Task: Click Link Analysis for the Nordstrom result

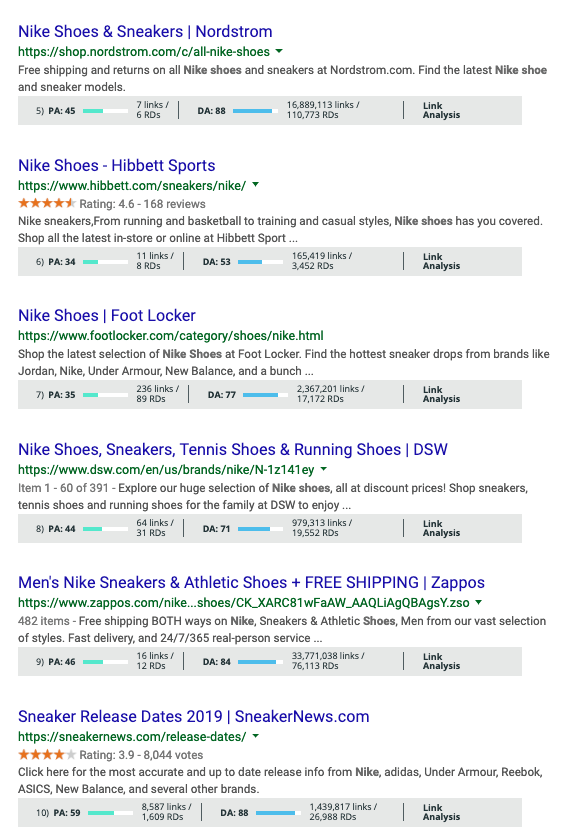Action: (441, 110)
